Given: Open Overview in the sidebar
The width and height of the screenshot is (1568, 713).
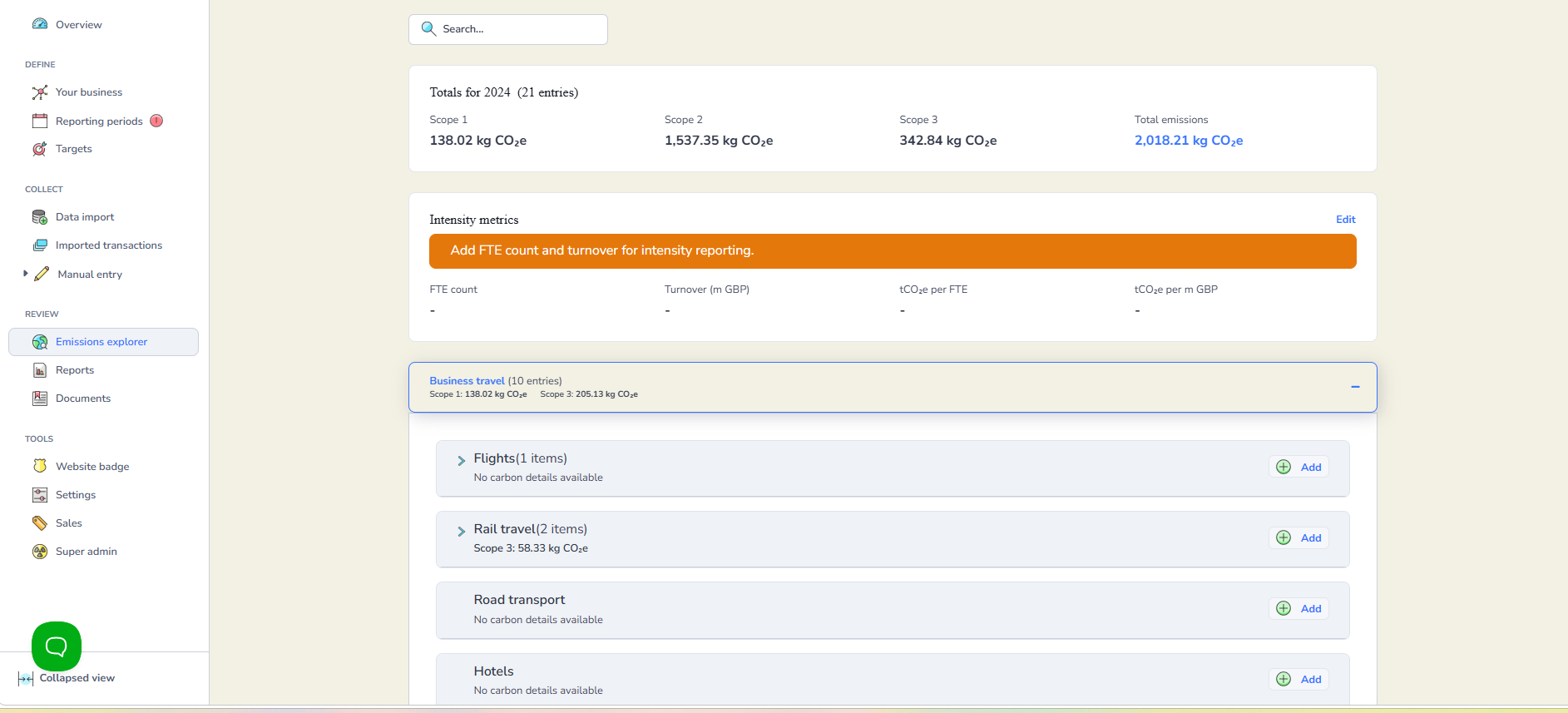Looking at the screenshot, I should coord(79,25).
